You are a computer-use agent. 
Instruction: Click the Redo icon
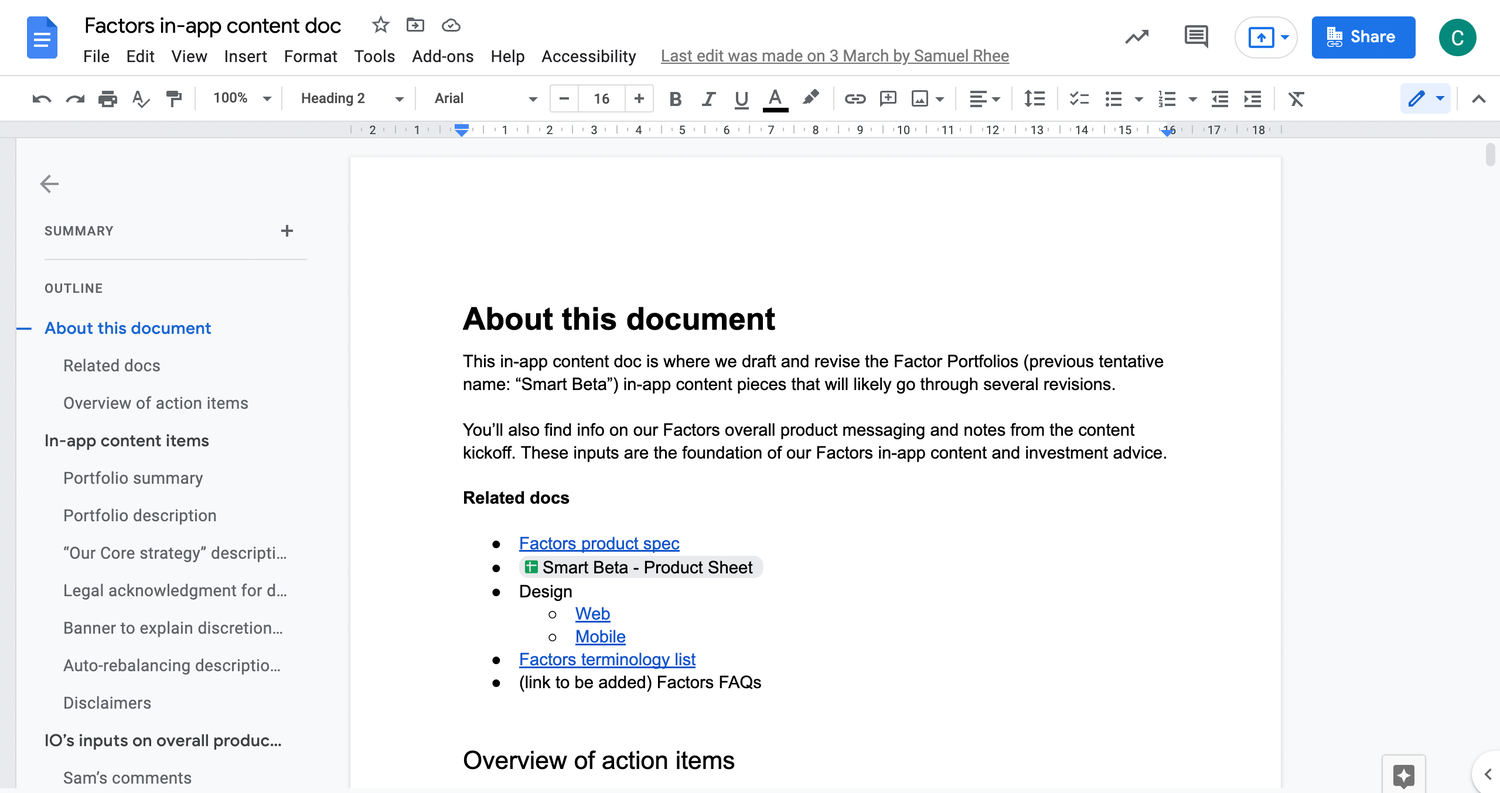coord(75,98)
